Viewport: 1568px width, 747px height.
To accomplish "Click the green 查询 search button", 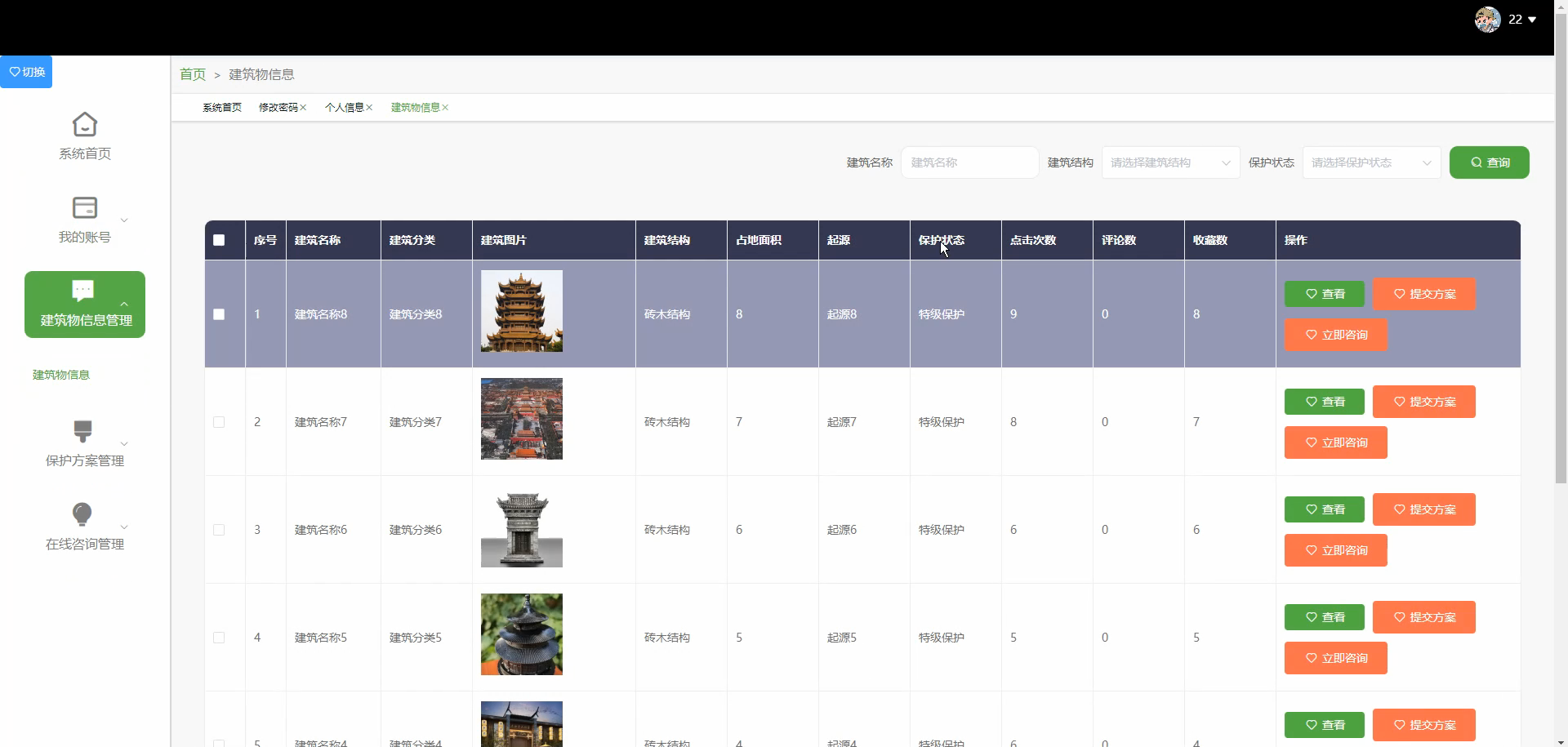I will pos(1489,162).
